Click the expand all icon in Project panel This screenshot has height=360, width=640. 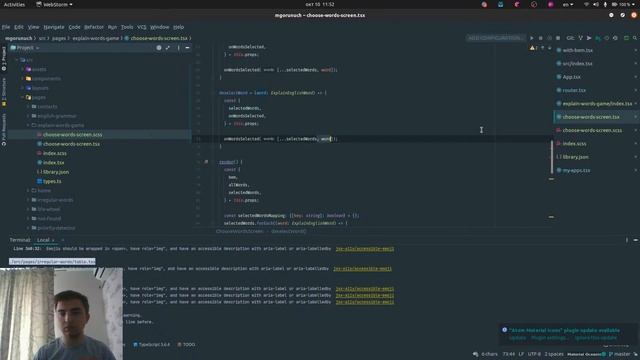(x=168, y=48)
